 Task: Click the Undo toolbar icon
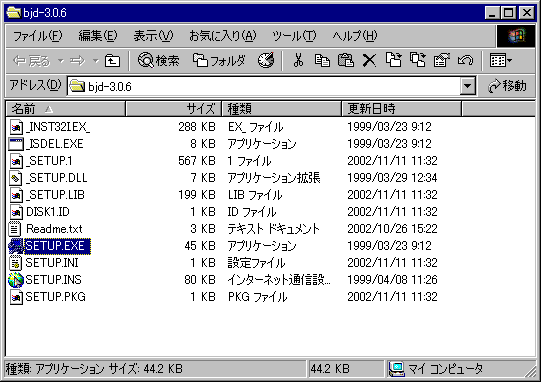[x=465, y=60]
